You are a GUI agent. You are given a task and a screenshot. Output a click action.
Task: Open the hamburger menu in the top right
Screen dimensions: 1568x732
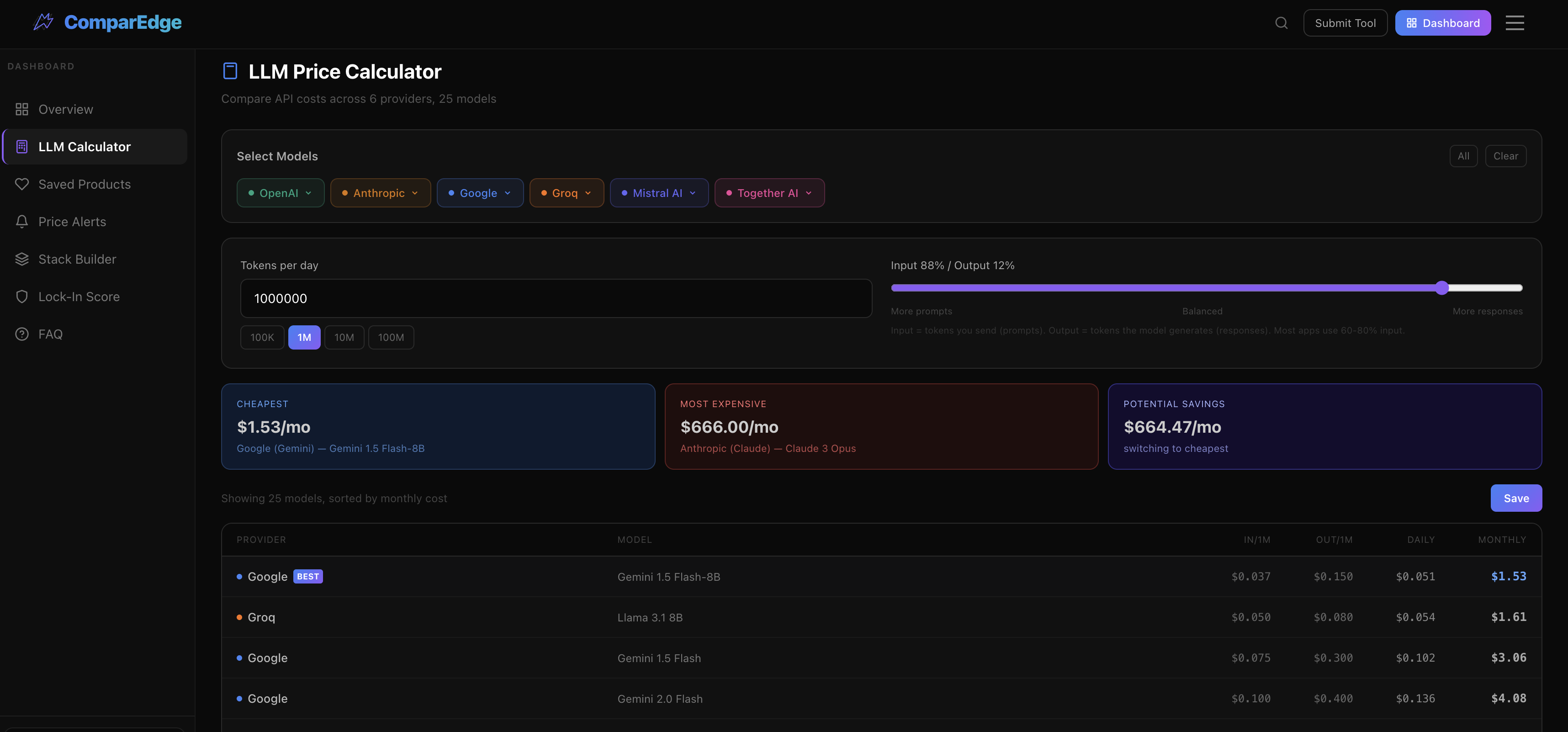pos(1515,22)
